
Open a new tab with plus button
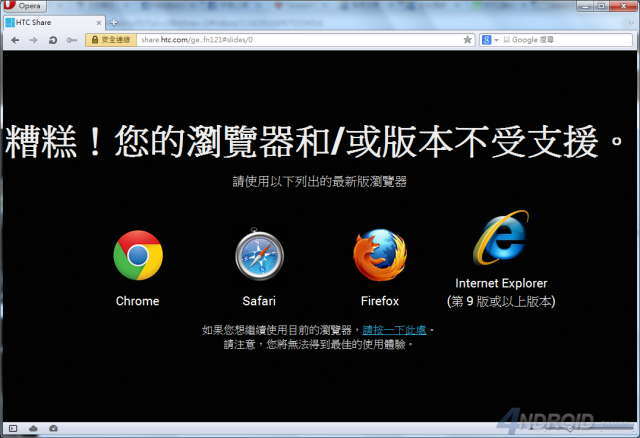(x=114, y=22)
